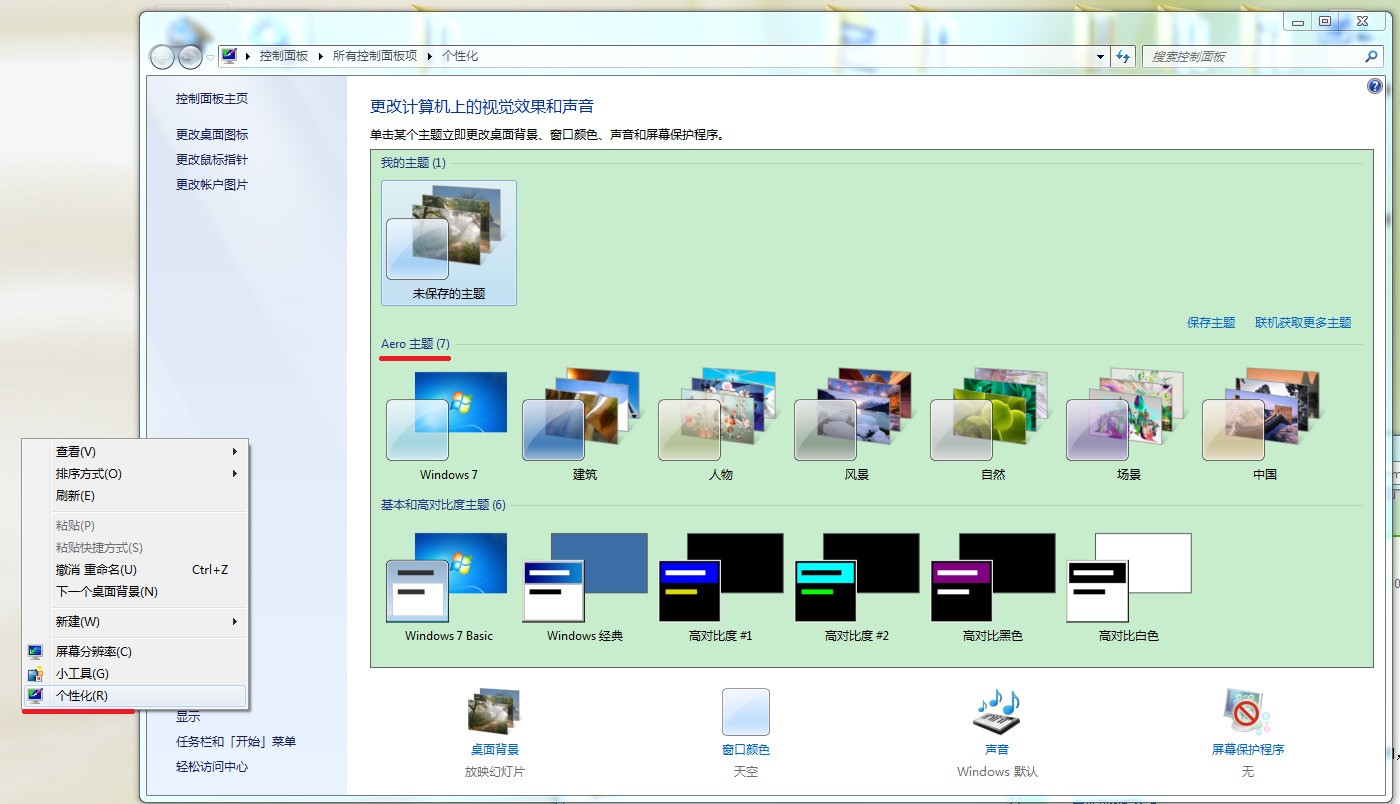This screenshot has height=804, width=1400.
Task: Click the 控制面板 breadcrumb segment
Action: click(284, 57)
